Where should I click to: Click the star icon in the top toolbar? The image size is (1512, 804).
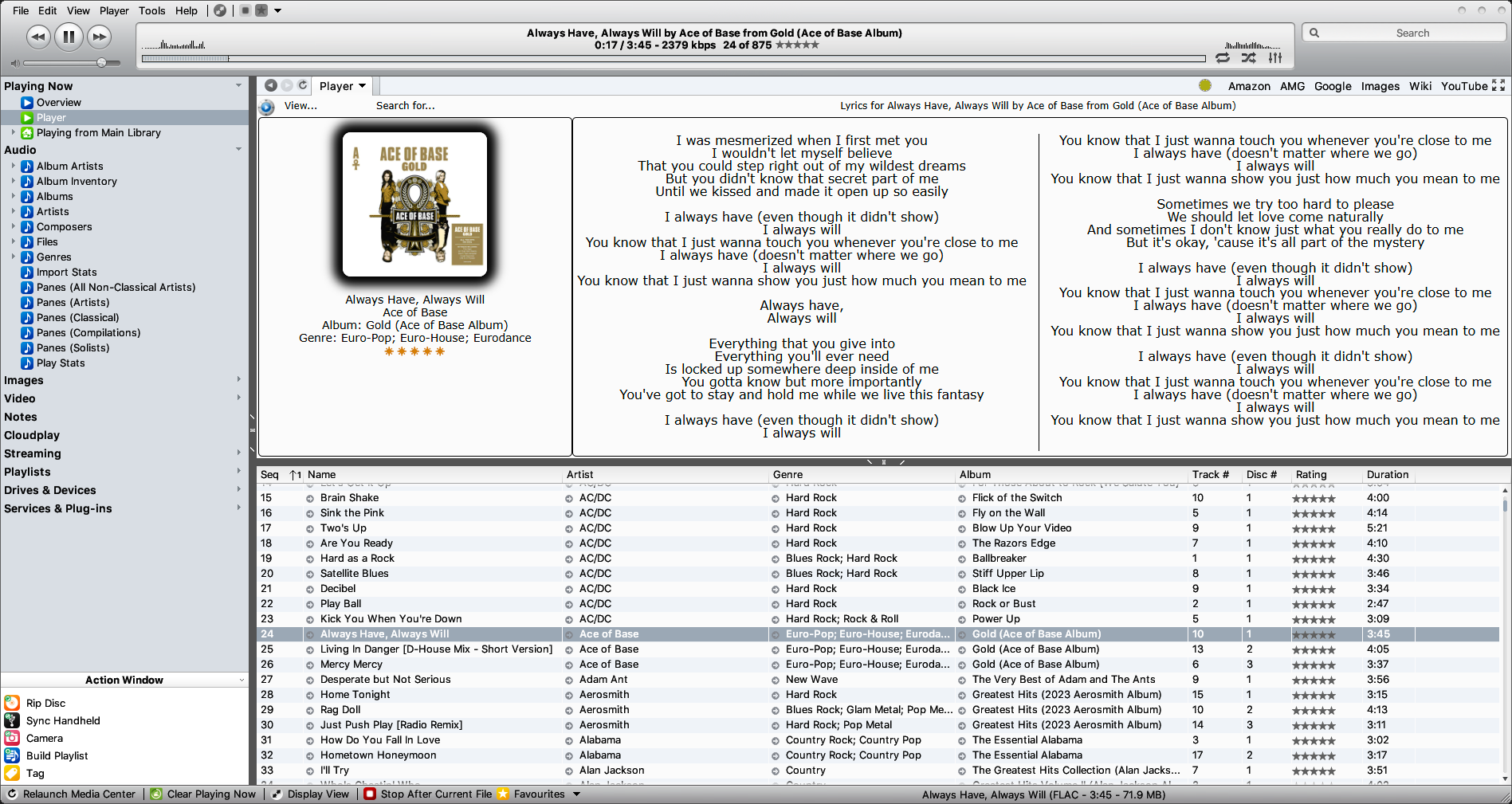[x=261, y=10]
